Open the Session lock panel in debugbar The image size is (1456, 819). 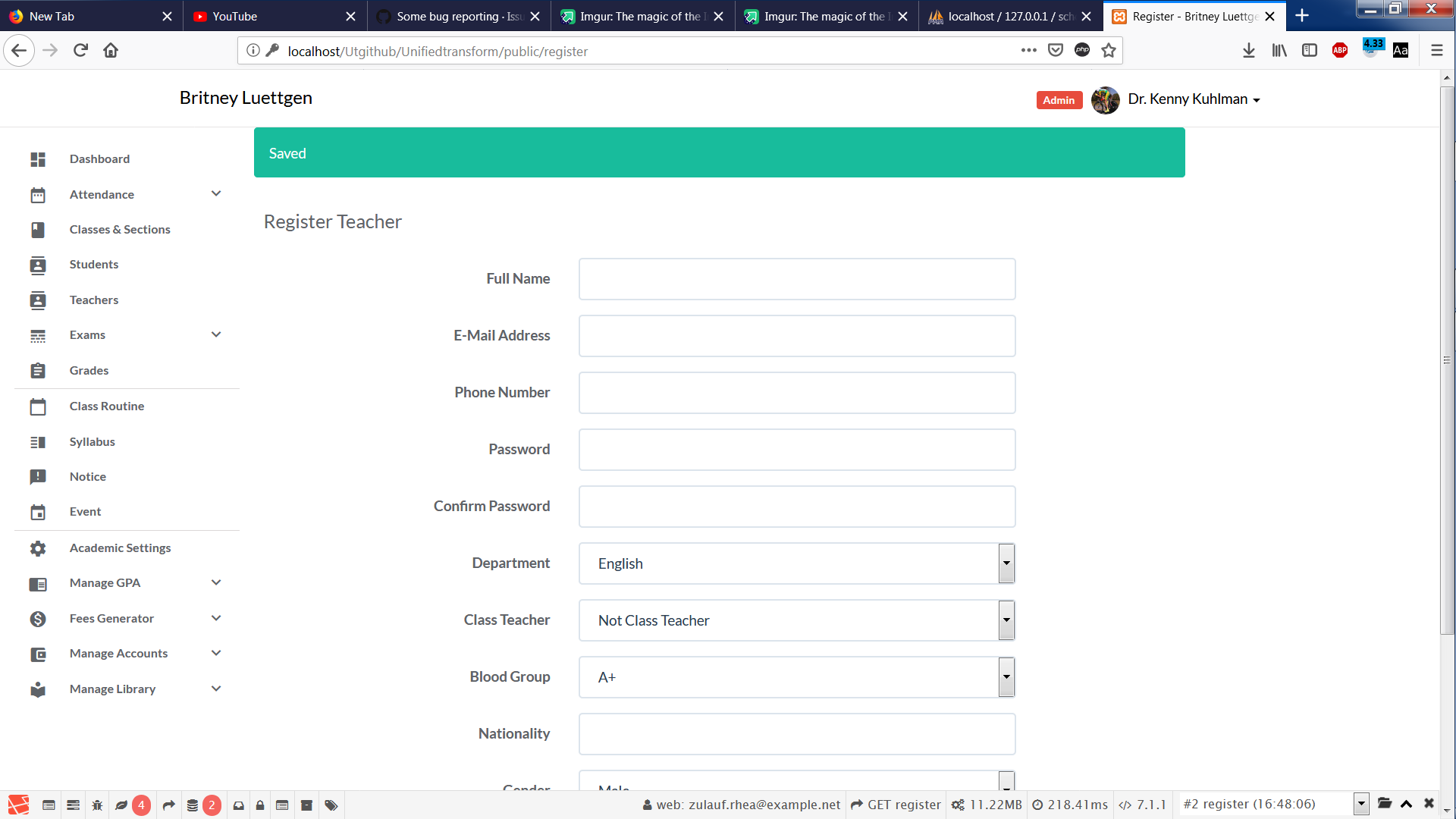pyautogui.click(x=260, y=805)
